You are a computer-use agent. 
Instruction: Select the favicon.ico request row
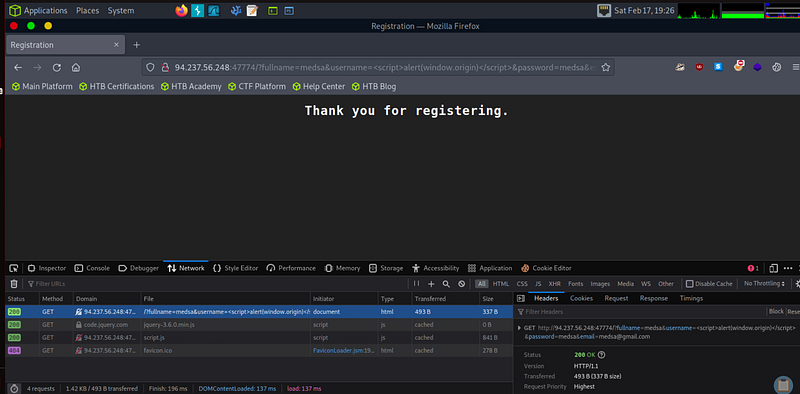[x=259, y=351]
